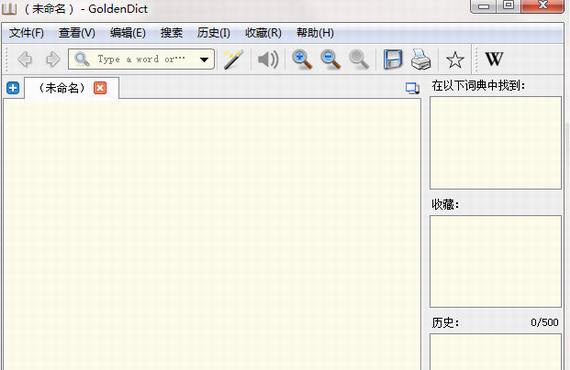Open the 编辑(E) menu

[x=128, y=33]
